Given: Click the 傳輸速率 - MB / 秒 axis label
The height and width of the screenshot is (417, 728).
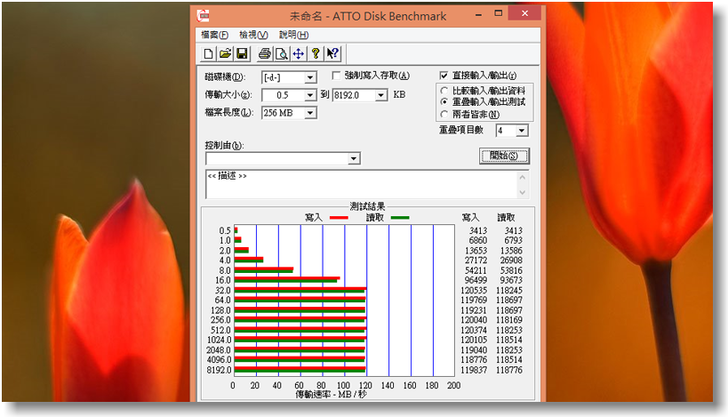Looking at the screenshot, I should (331, 394).
